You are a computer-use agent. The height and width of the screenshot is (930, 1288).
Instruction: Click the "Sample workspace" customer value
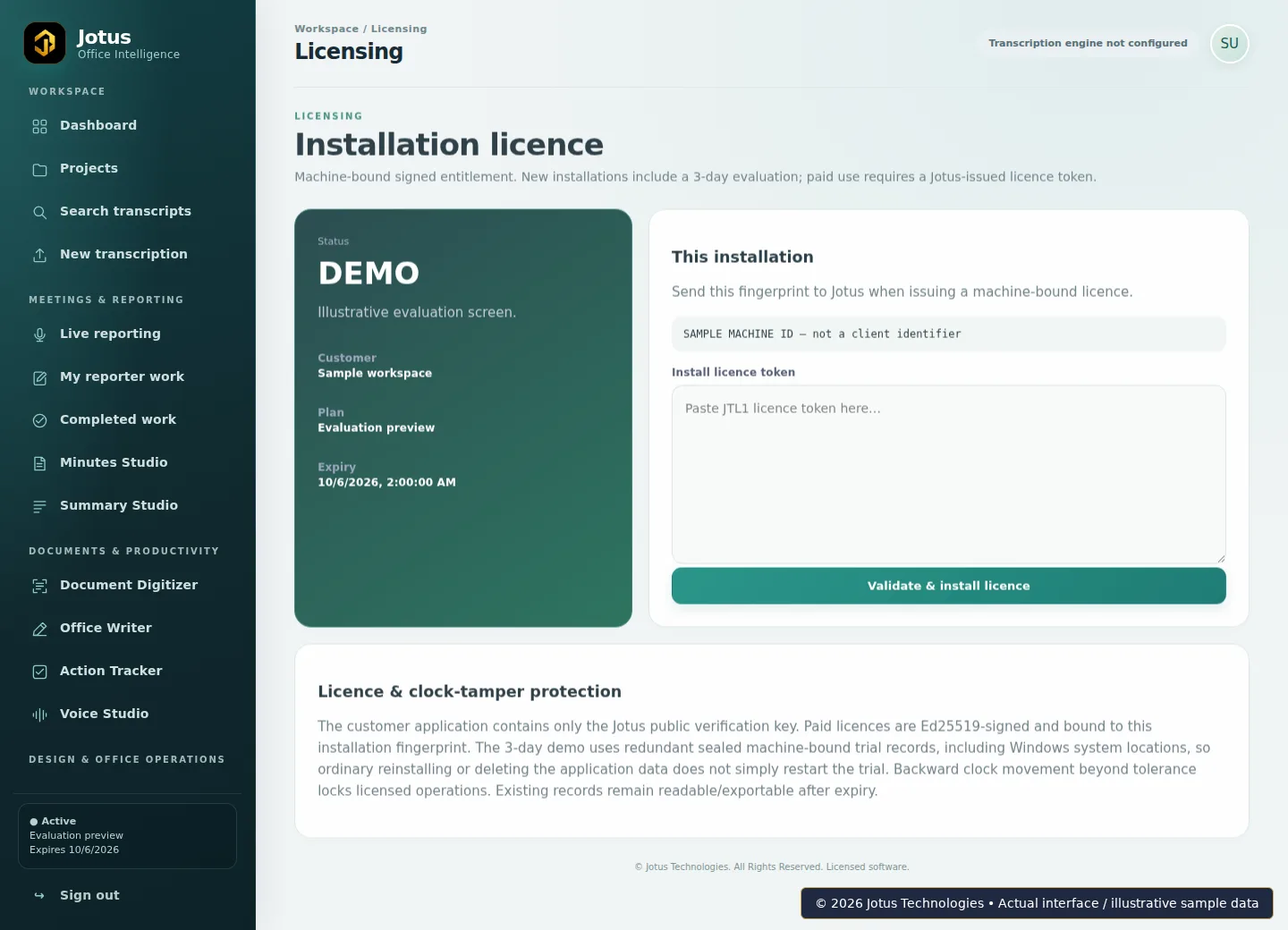pos(375,373)
